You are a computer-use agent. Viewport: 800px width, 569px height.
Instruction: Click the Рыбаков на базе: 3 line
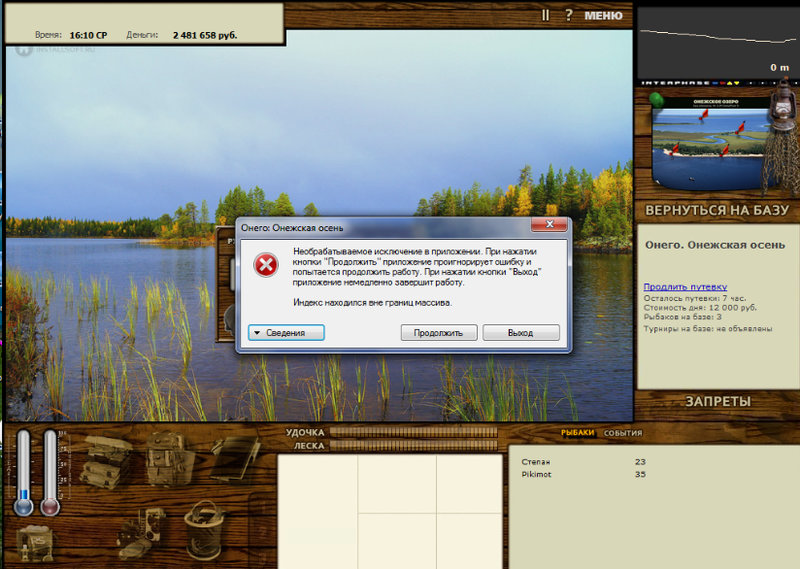(683, 317)
